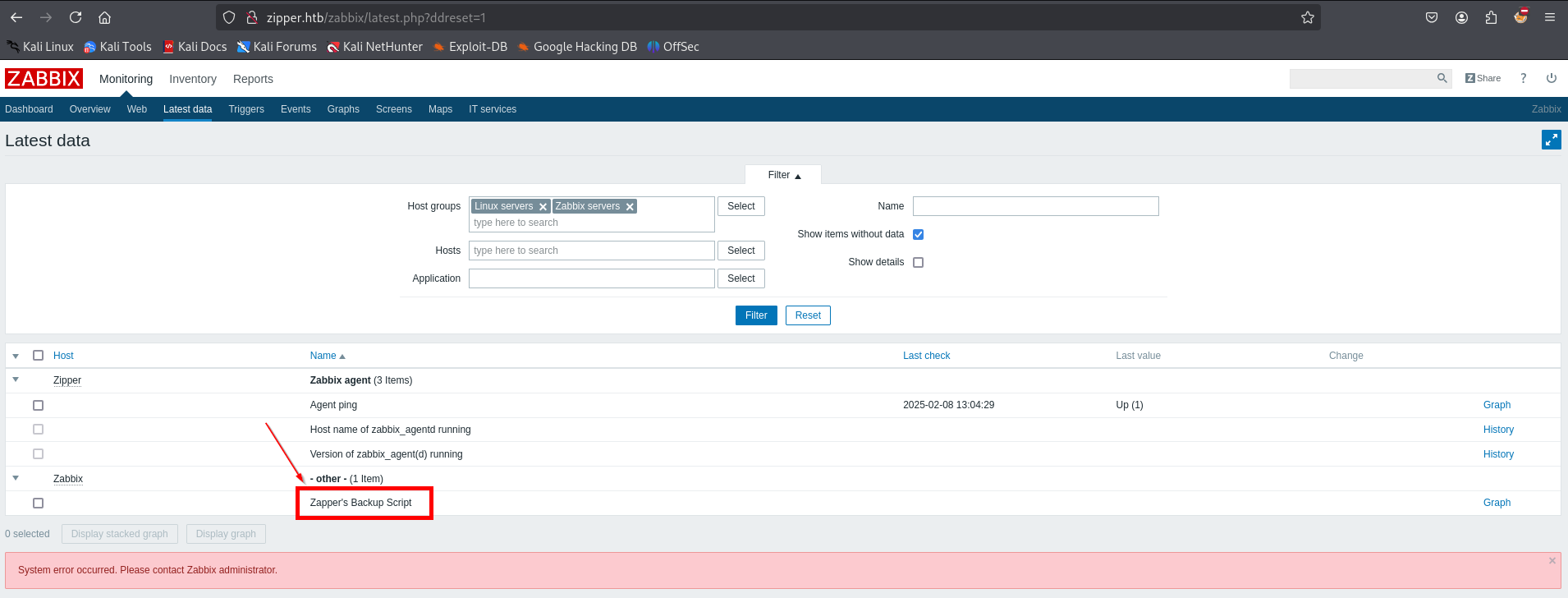Open the Exploit-DB bookmark
Image resolution: width=1568 pixels, height=598 pixels.
[x=470, y=47]
